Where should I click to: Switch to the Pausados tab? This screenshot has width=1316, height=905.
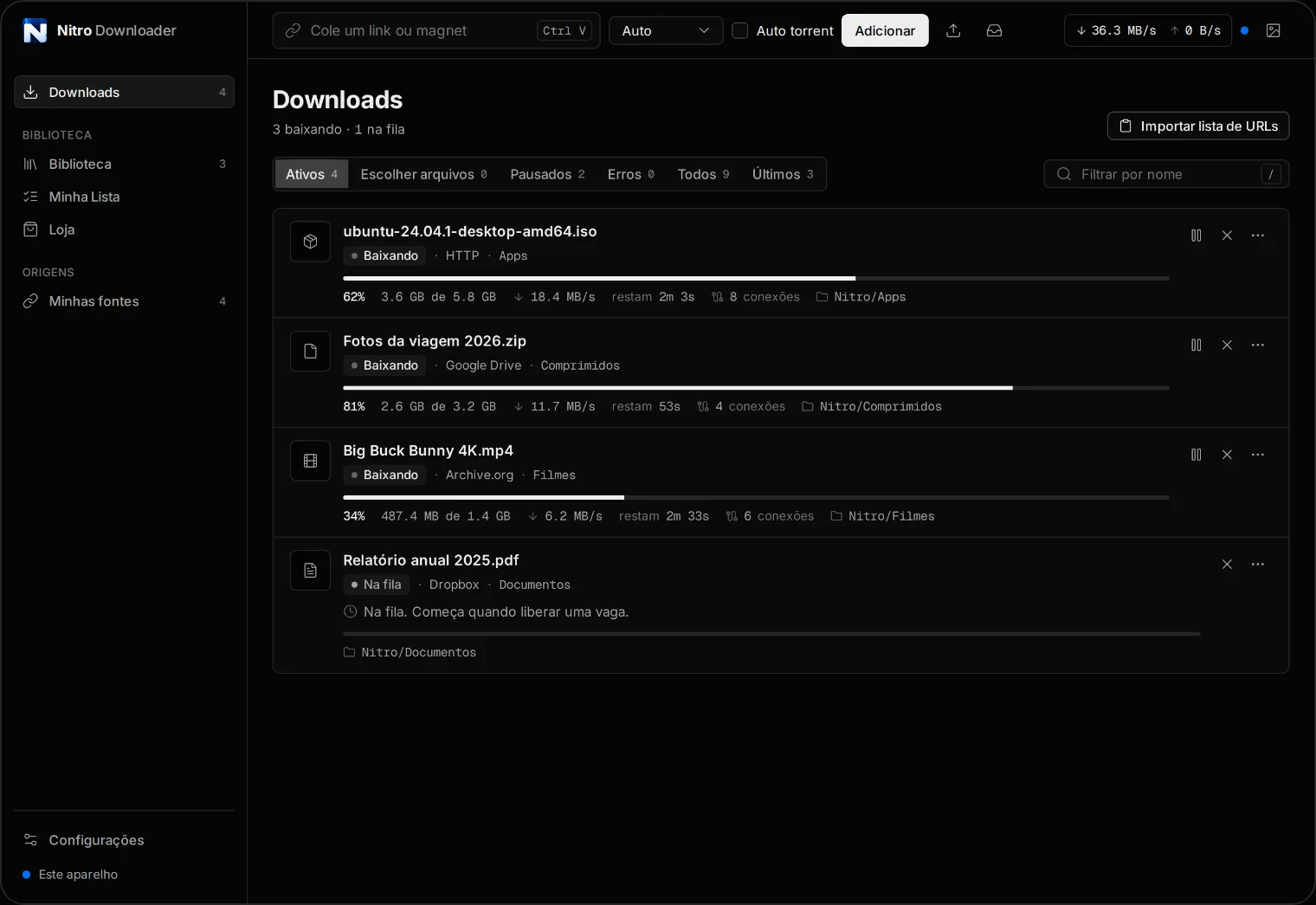(x=547, y=174)
